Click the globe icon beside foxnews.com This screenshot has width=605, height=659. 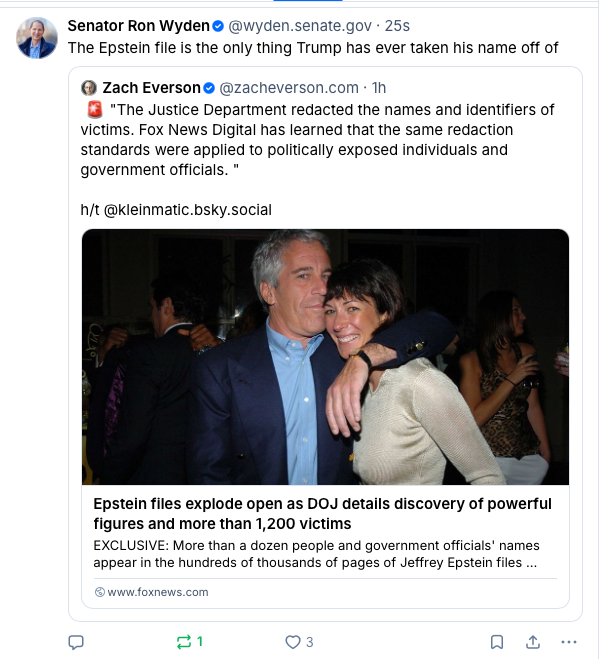coord(99,592)
